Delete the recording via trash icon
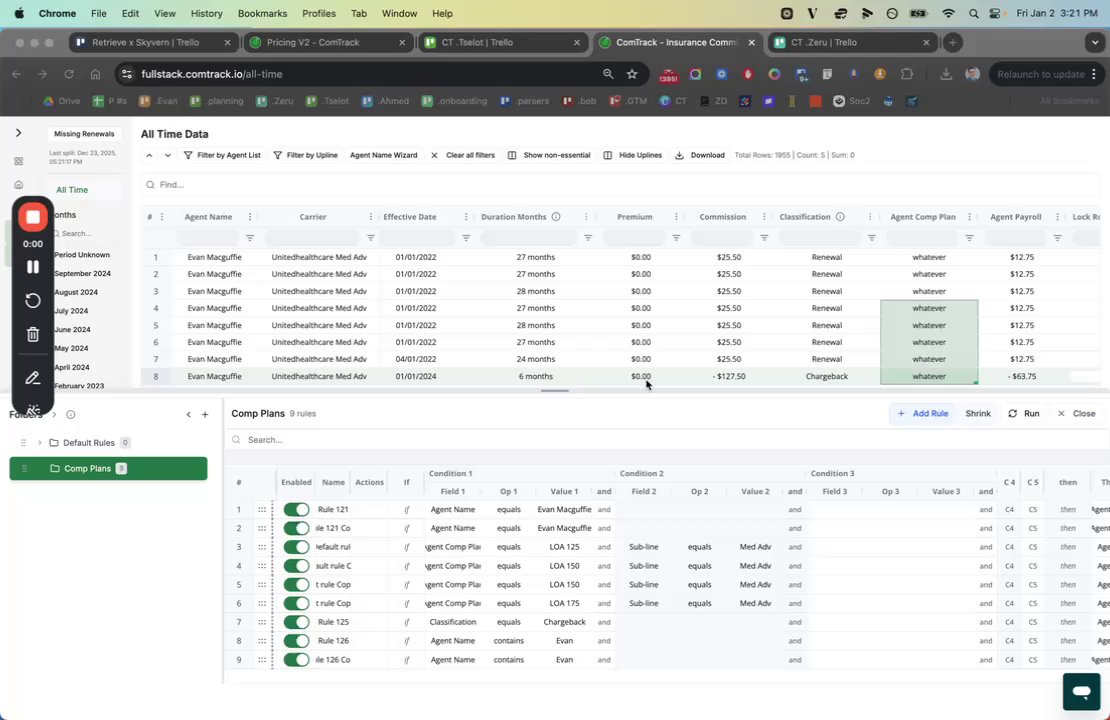The height and width of the screenshot is (720, 1110). click(33, 334)
